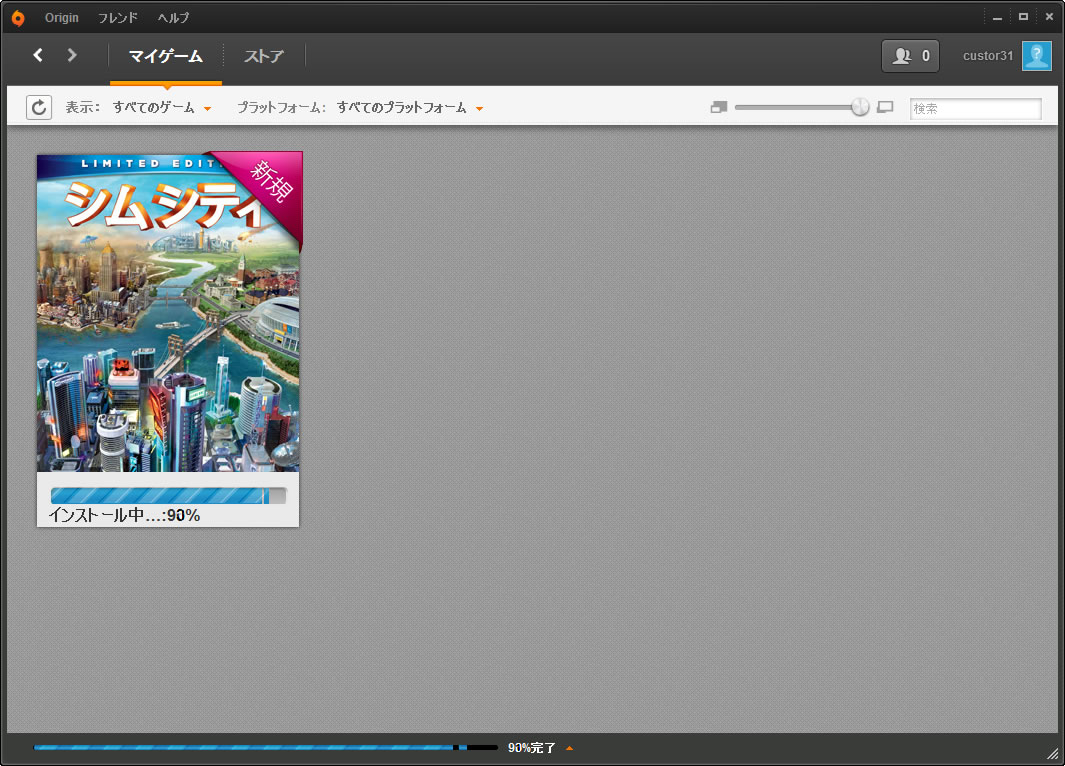
Task: Click the インストール中...:90% status text
Action: (124, 515)
